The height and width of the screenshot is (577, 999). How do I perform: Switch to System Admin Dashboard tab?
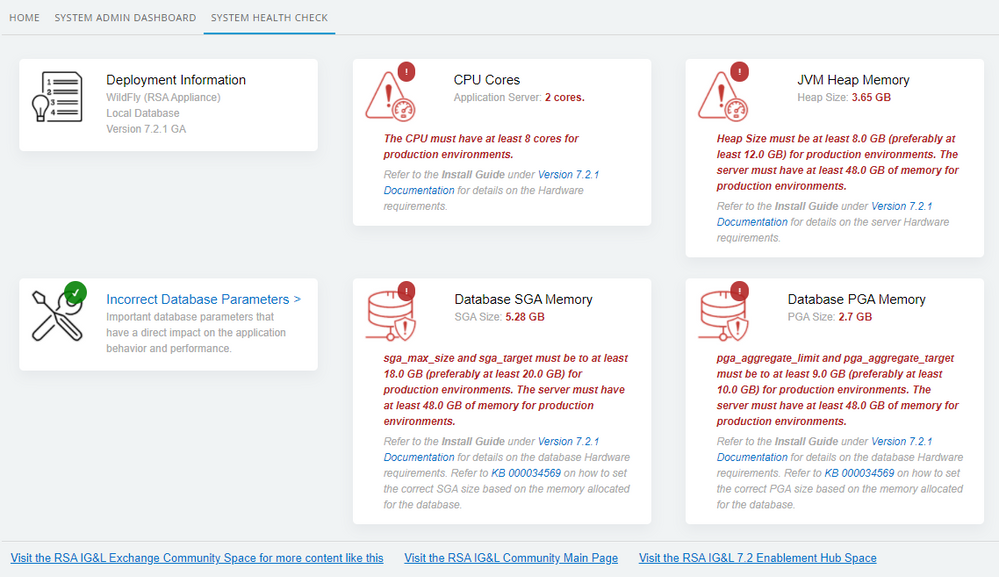click(x=125, y=18)
